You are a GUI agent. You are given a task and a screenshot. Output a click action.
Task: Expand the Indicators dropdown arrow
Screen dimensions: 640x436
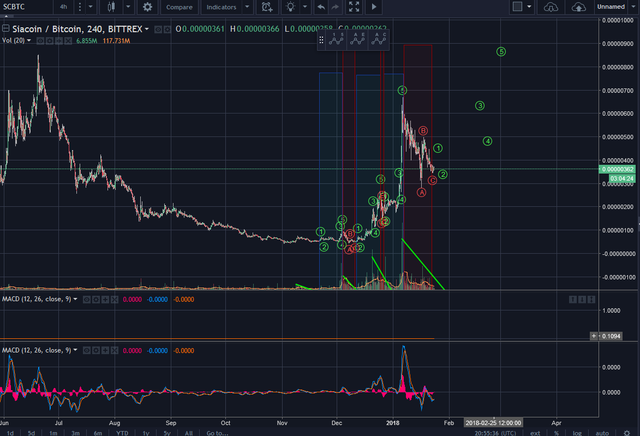pos(247,7)
